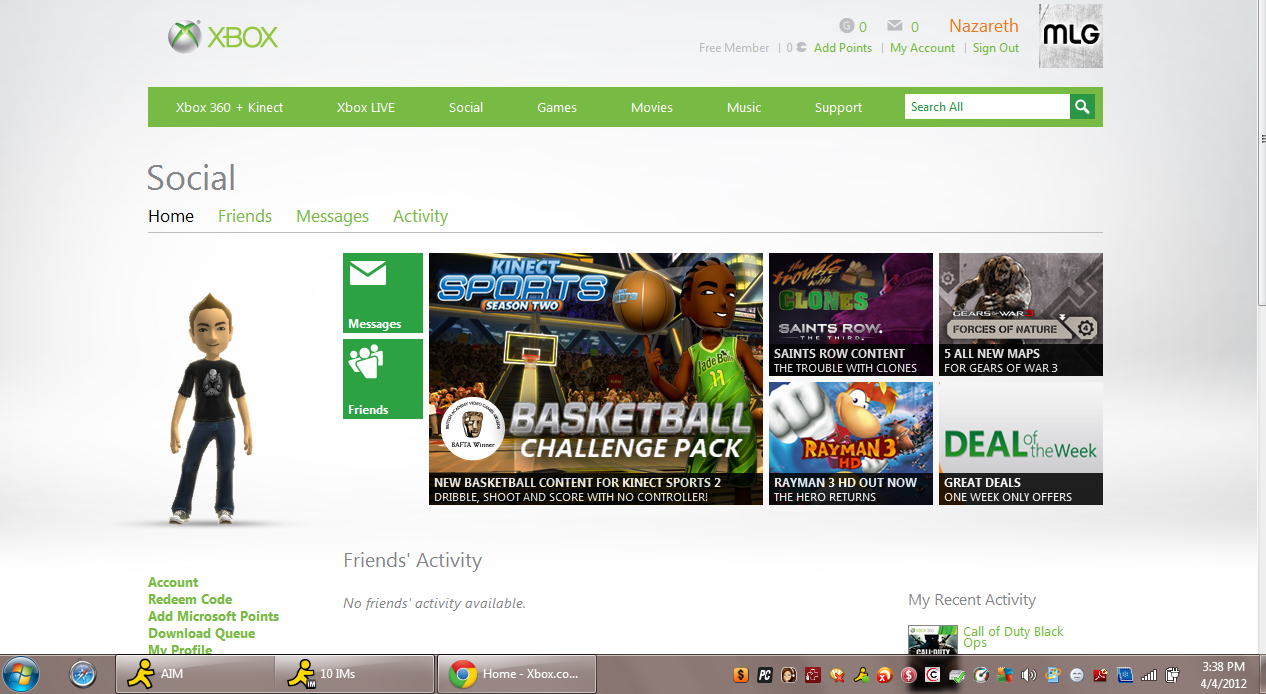Open the green Friends tile

pos(383,379)
